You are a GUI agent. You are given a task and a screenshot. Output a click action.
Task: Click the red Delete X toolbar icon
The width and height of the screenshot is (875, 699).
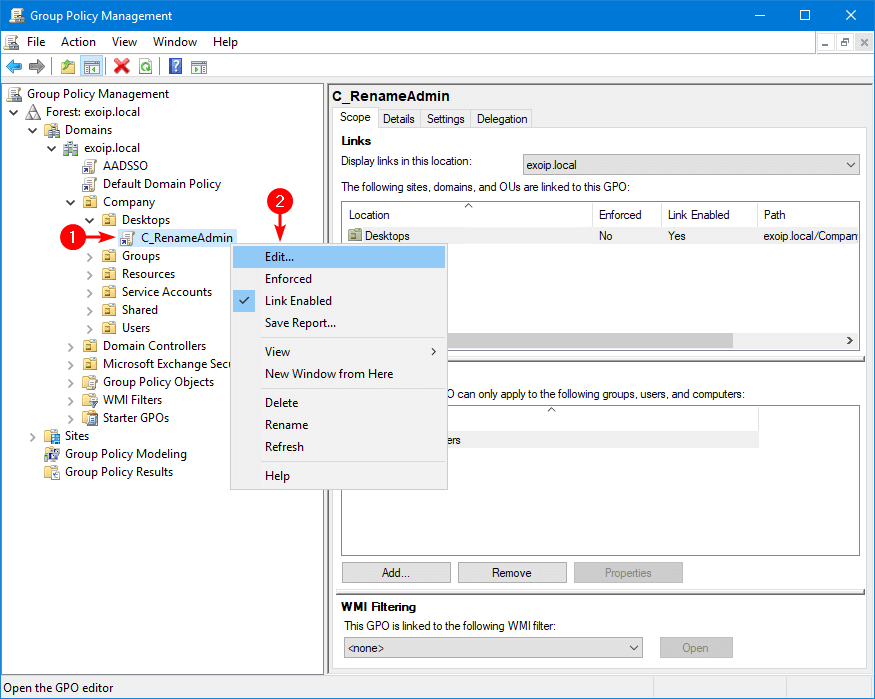(122, 67)
